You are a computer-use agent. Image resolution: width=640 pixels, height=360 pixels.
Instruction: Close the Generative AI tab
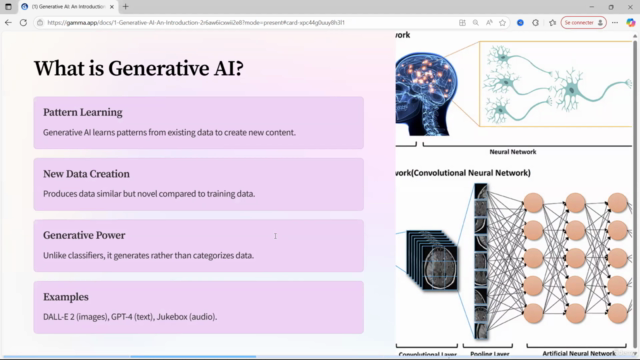112,7
